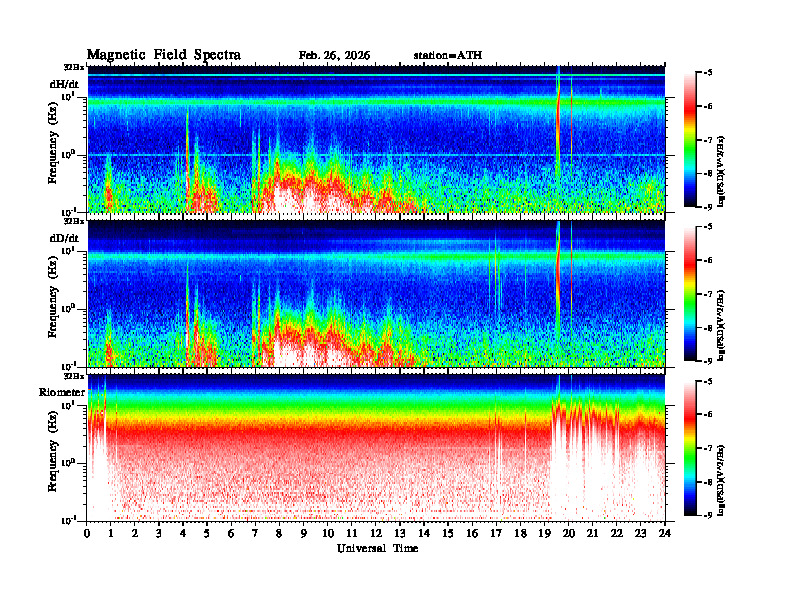Click the "Universal Time" axis title
The height and width of the screenshot is (612, 792).
click(x=378, y=548)
